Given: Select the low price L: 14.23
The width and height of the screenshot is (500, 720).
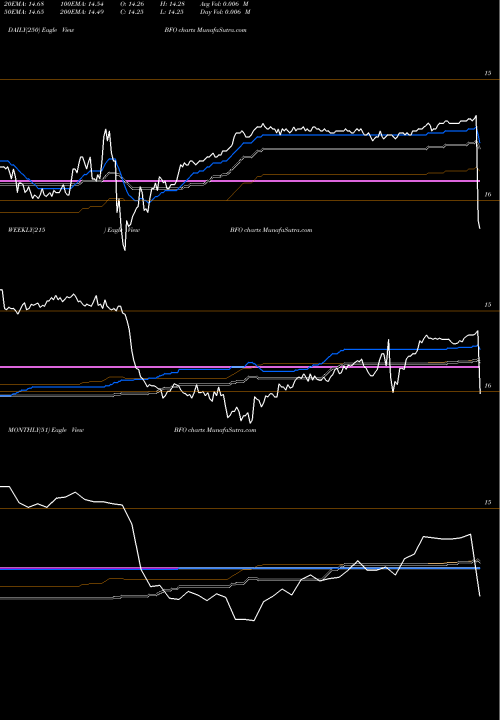Looking at the screenshot, I should click(x=171, y=12).
